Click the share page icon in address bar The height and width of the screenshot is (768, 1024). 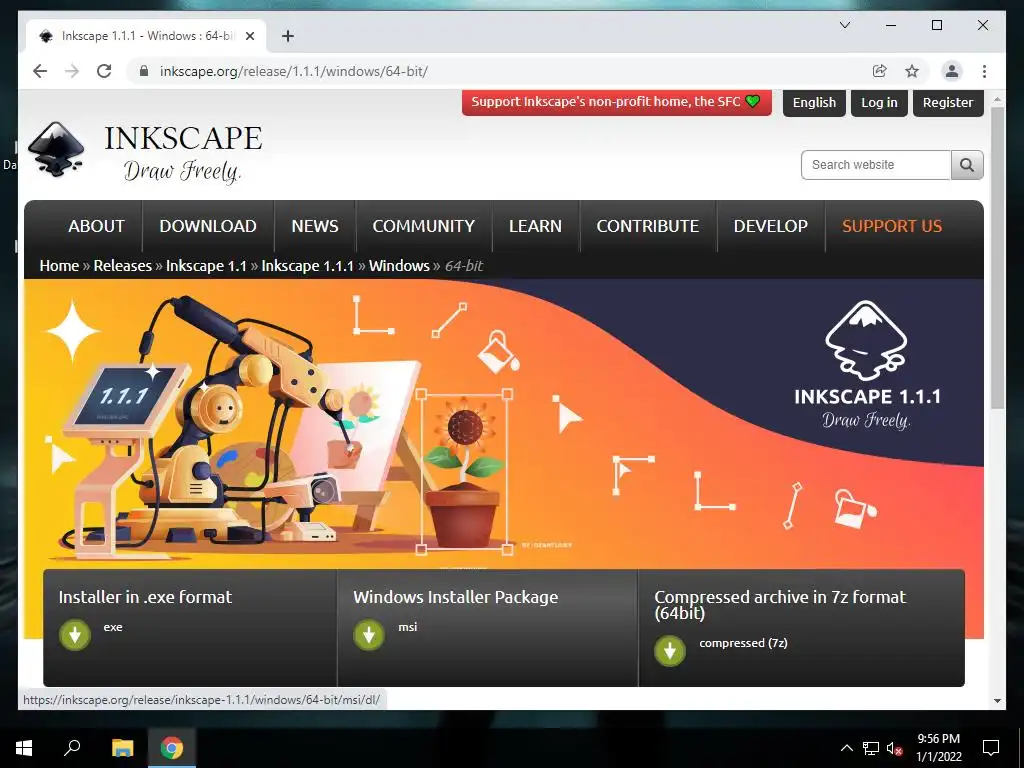(880, 71)
